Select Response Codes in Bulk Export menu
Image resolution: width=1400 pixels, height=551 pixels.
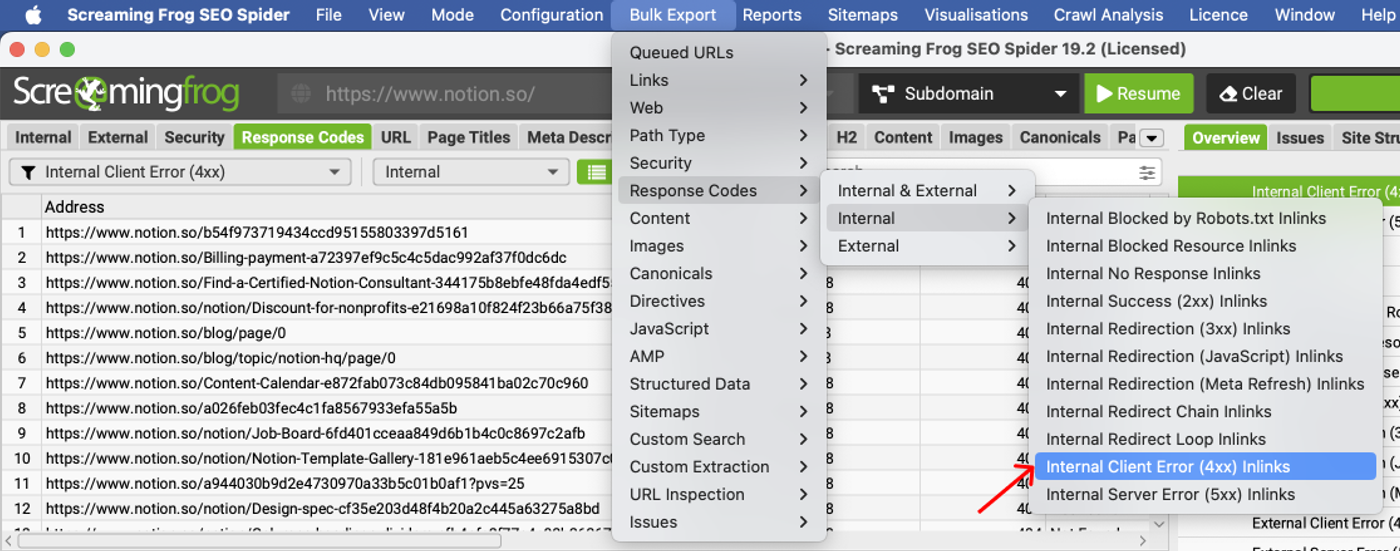click(719, 191)
